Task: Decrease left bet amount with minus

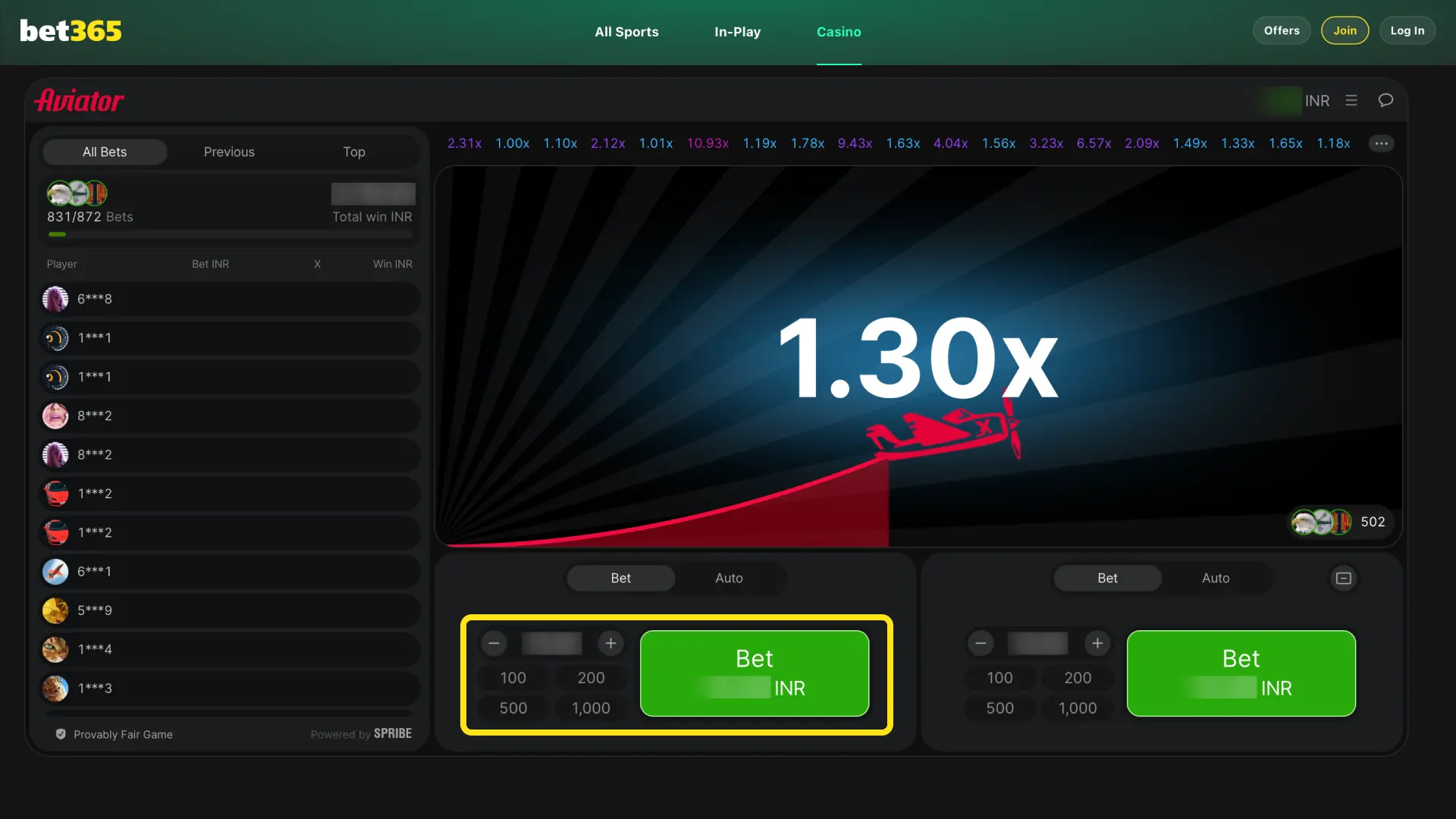Action: (494, 643)
